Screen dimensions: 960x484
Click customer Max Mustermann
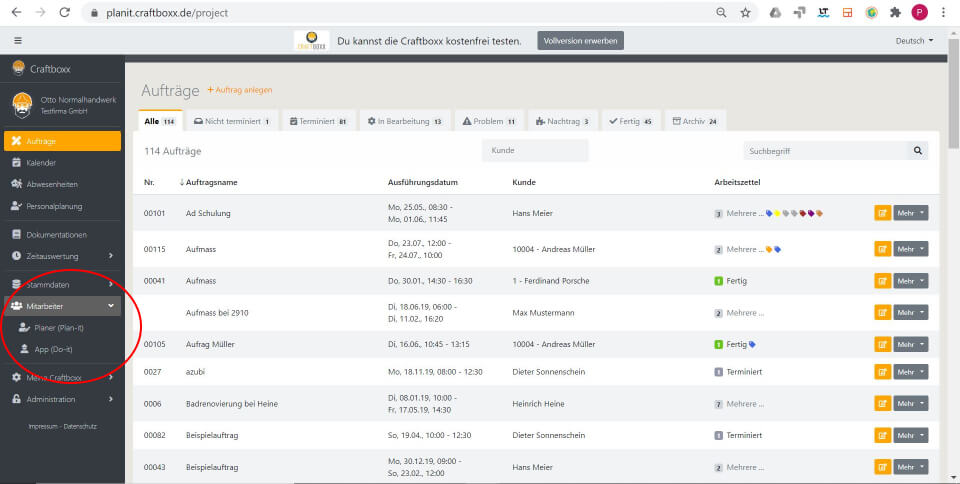click(542, 313)
